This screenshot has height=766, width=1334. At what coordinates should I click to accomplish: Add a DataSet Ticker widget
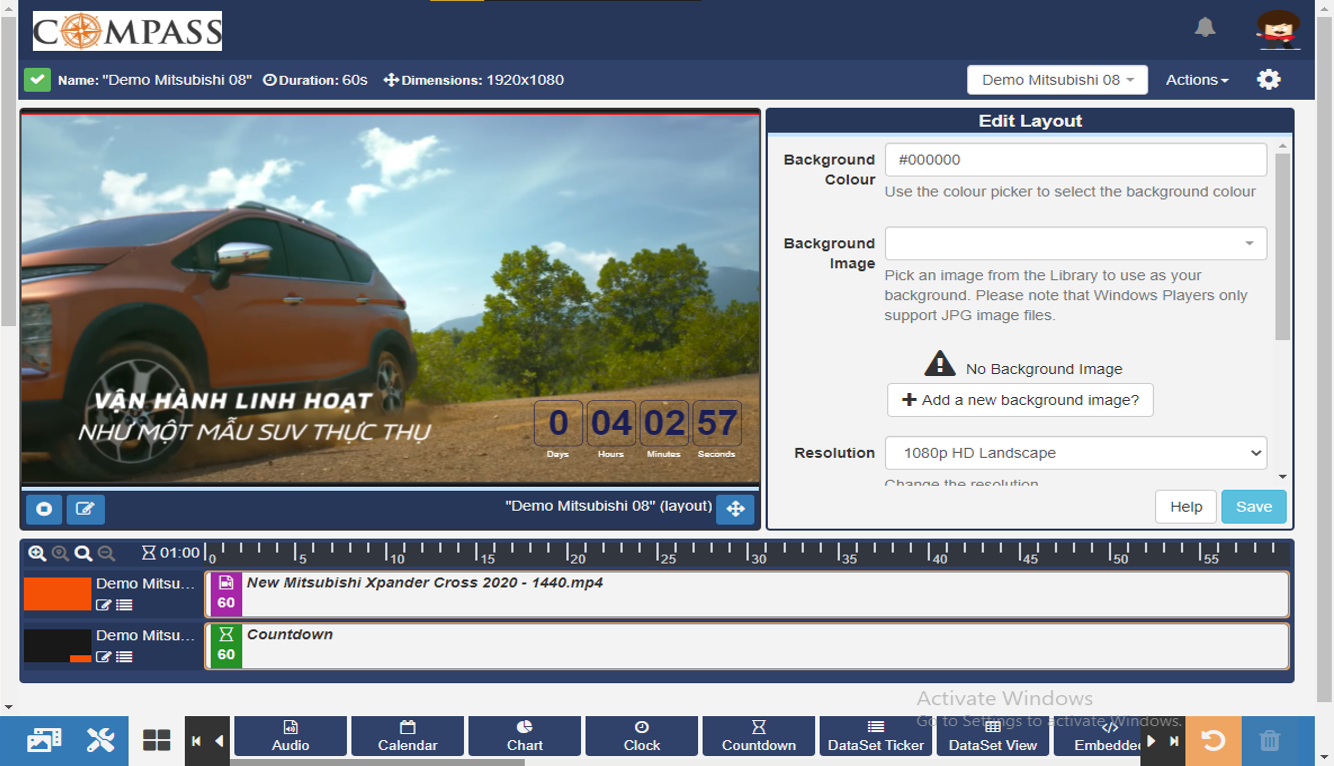[875, 736]
